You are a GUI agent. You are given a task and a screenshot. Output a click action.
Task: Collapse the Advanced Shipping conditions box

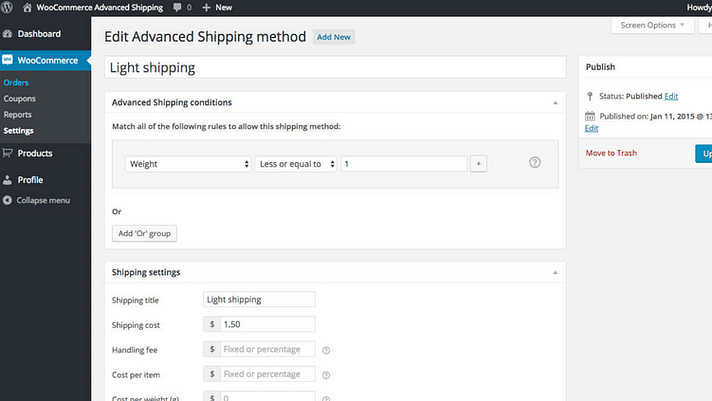pyautogui.click(x=555, y=102)
